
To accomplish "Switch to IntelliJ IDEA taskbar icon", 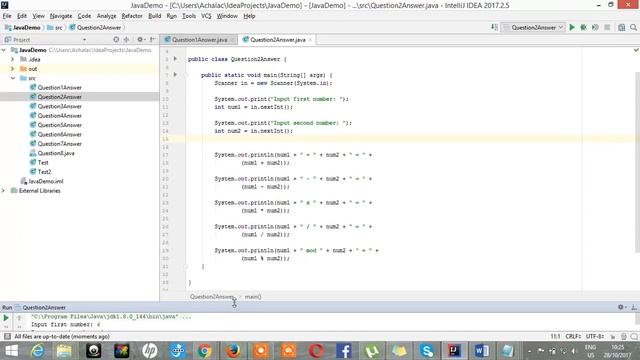I will [454, 351].
